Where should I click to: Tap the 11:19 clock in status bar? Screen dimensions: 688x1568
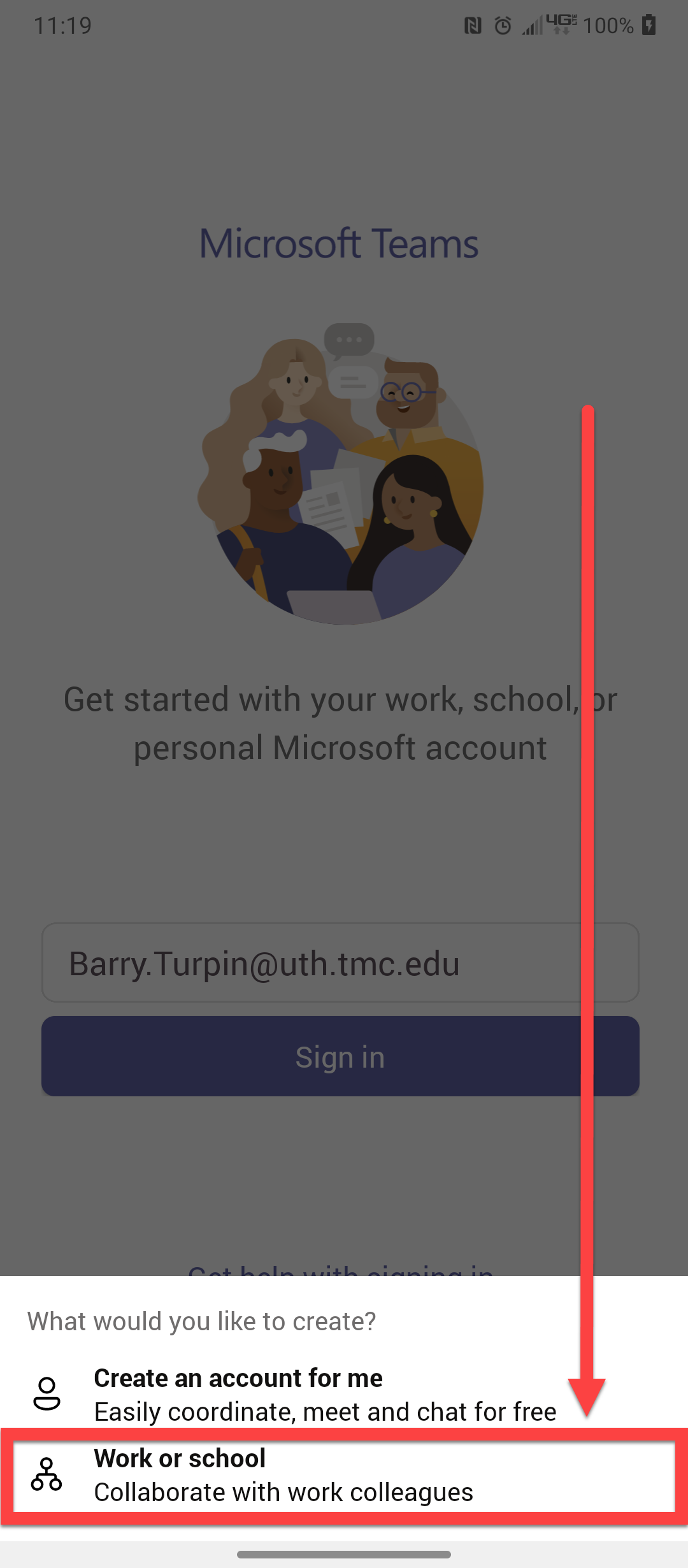(x=62, y=25)
